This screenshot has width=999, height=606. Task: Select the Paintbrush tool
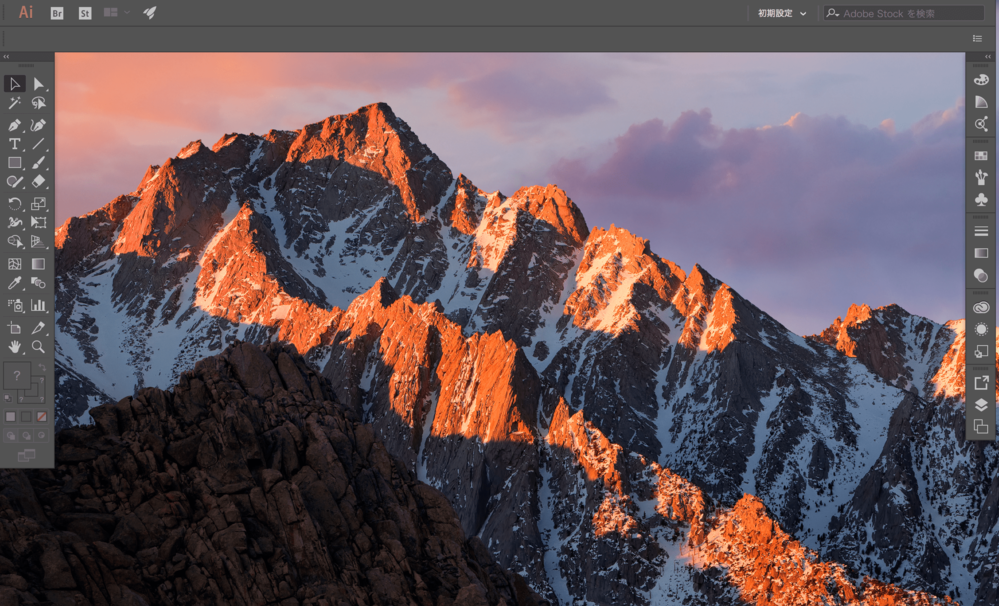pyautogui.click(x=38, y=163)
